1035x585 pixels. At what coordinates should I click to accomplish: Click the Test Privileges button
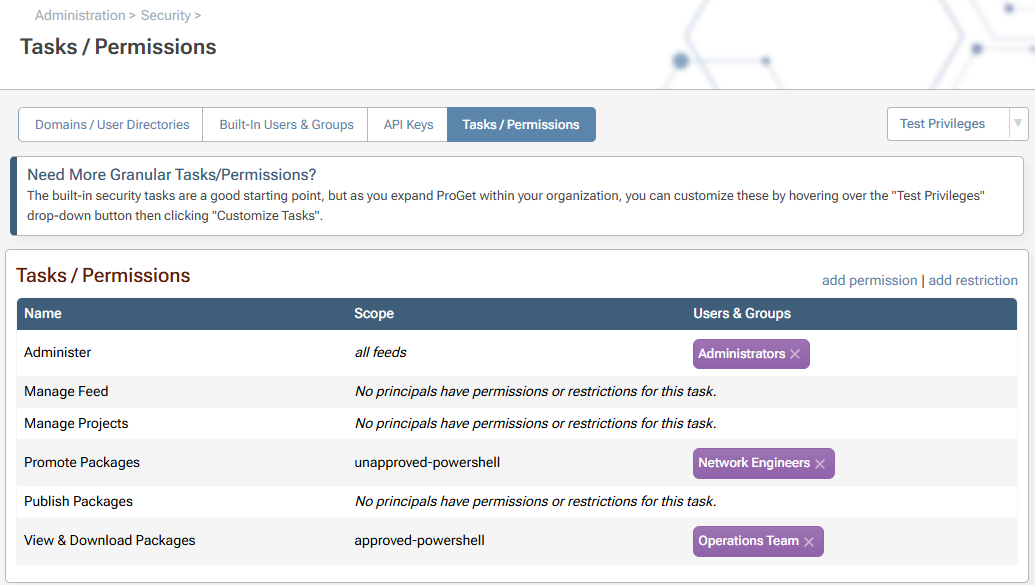pyautogui.click(x=942, y=123)
